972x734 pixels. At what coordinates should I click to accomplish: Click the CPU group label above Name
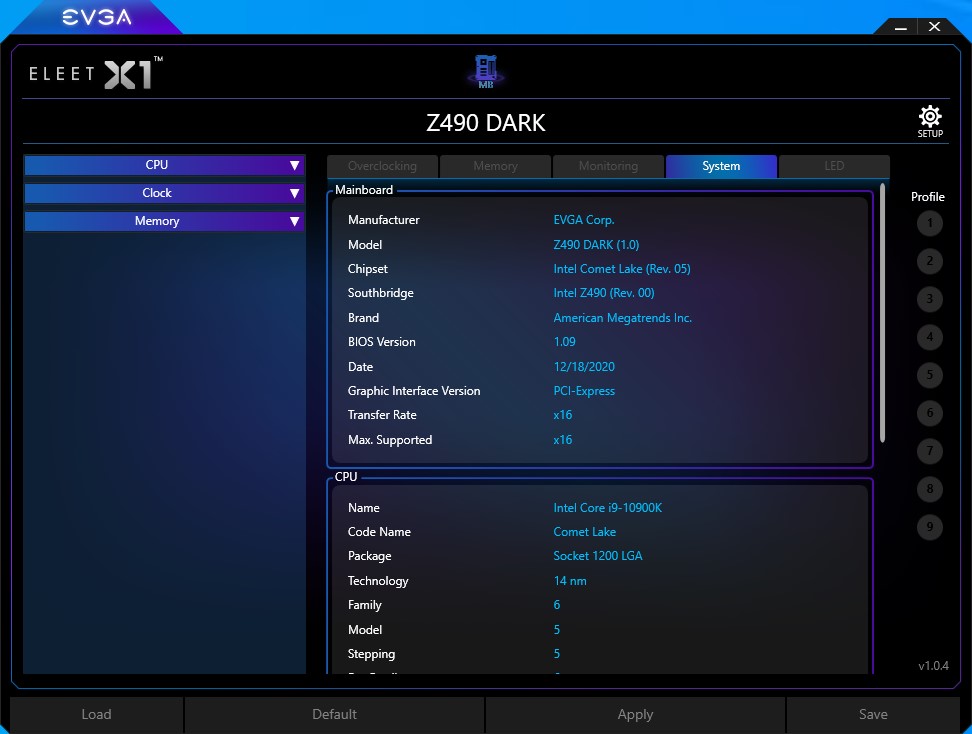(x=346, y=477)
